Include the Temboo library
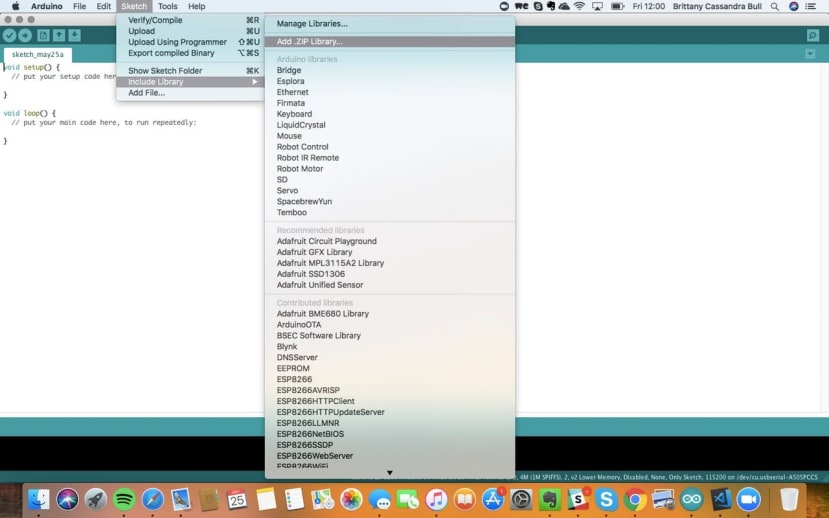 (x=390, y=212)
